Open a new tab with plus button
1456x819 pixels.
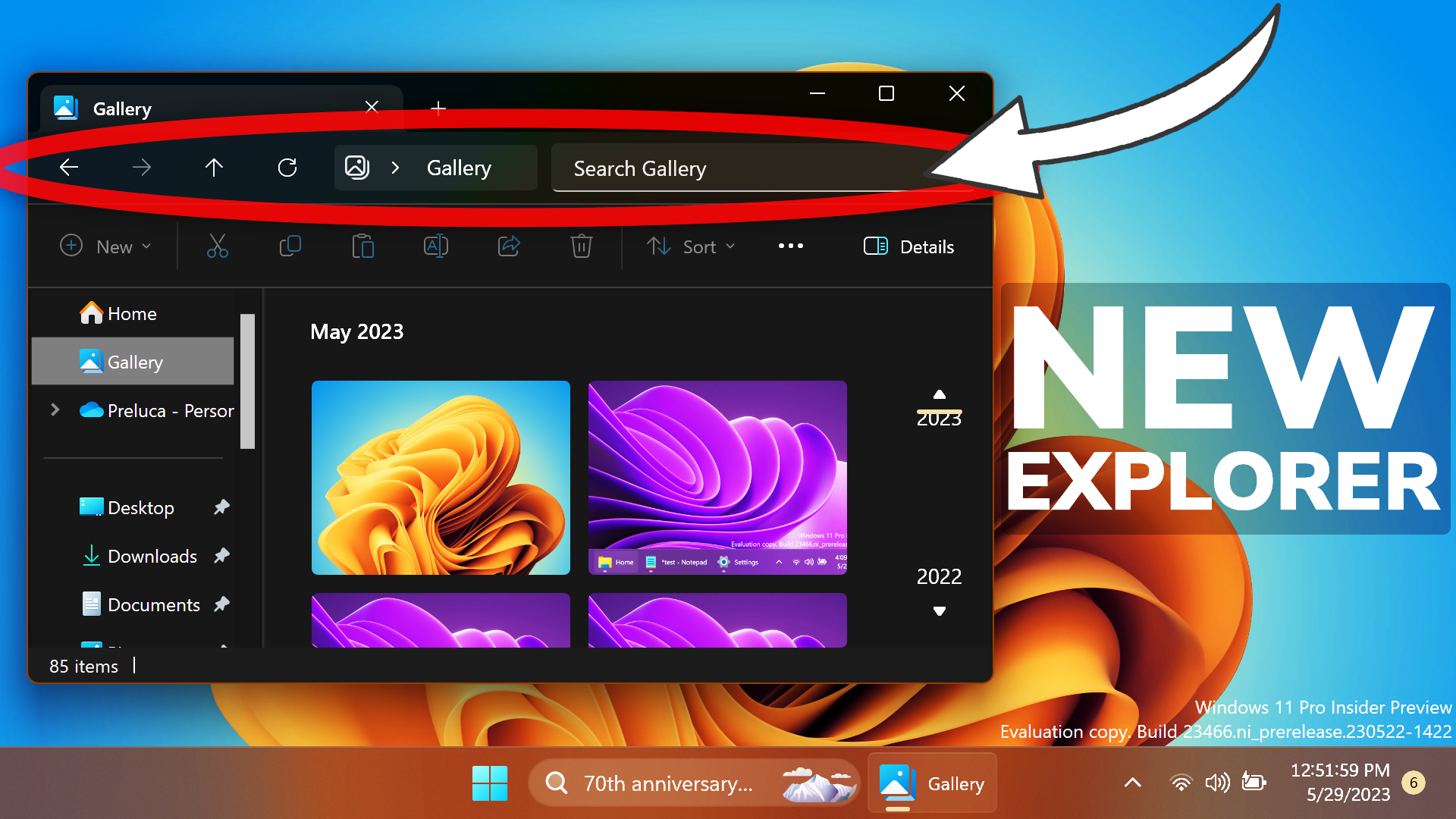[438, 108]
